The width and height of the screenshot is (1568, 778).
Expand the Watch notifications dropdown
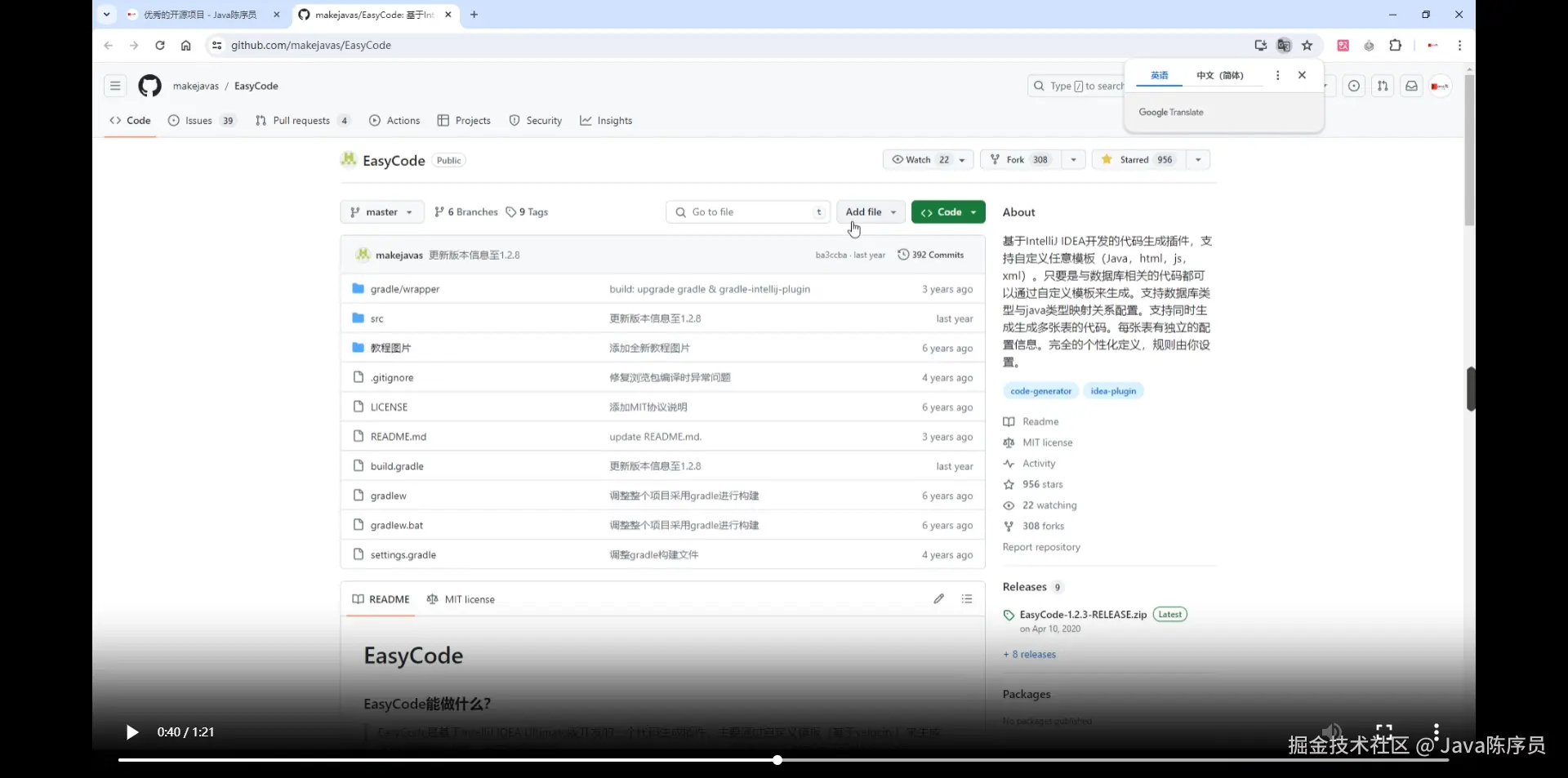click(929, 160)
